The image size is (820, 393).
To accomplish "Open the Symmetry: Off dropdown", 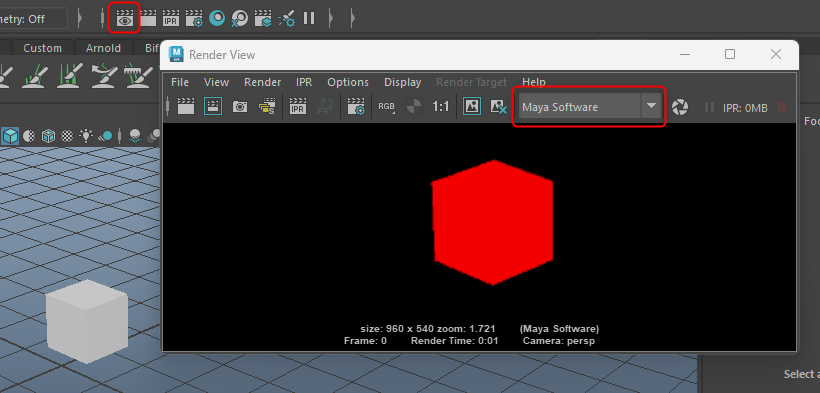I will point(32,19).
